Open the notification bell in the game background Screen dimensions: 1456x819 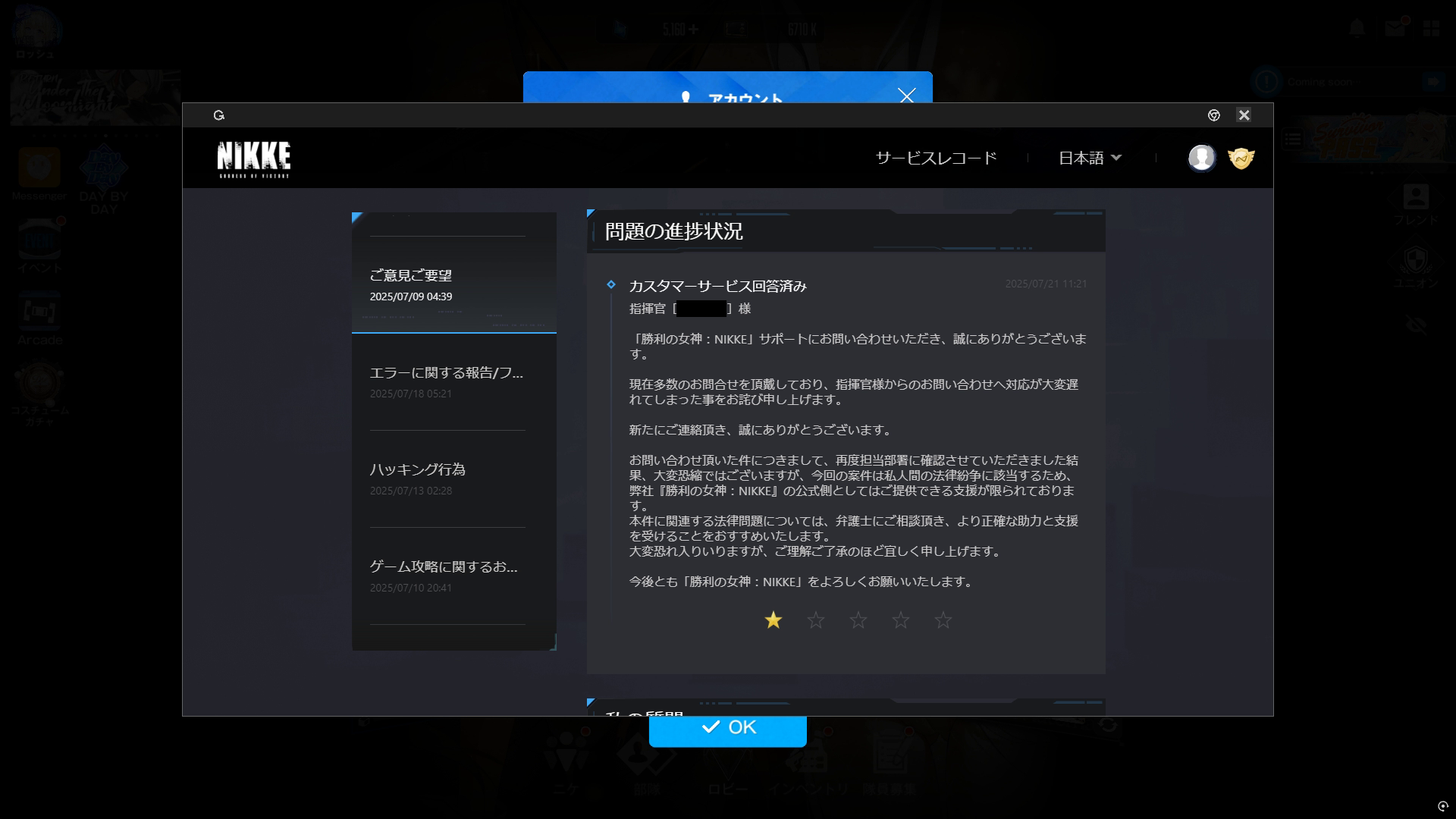pyautogui.click(x=1357, y=29)
